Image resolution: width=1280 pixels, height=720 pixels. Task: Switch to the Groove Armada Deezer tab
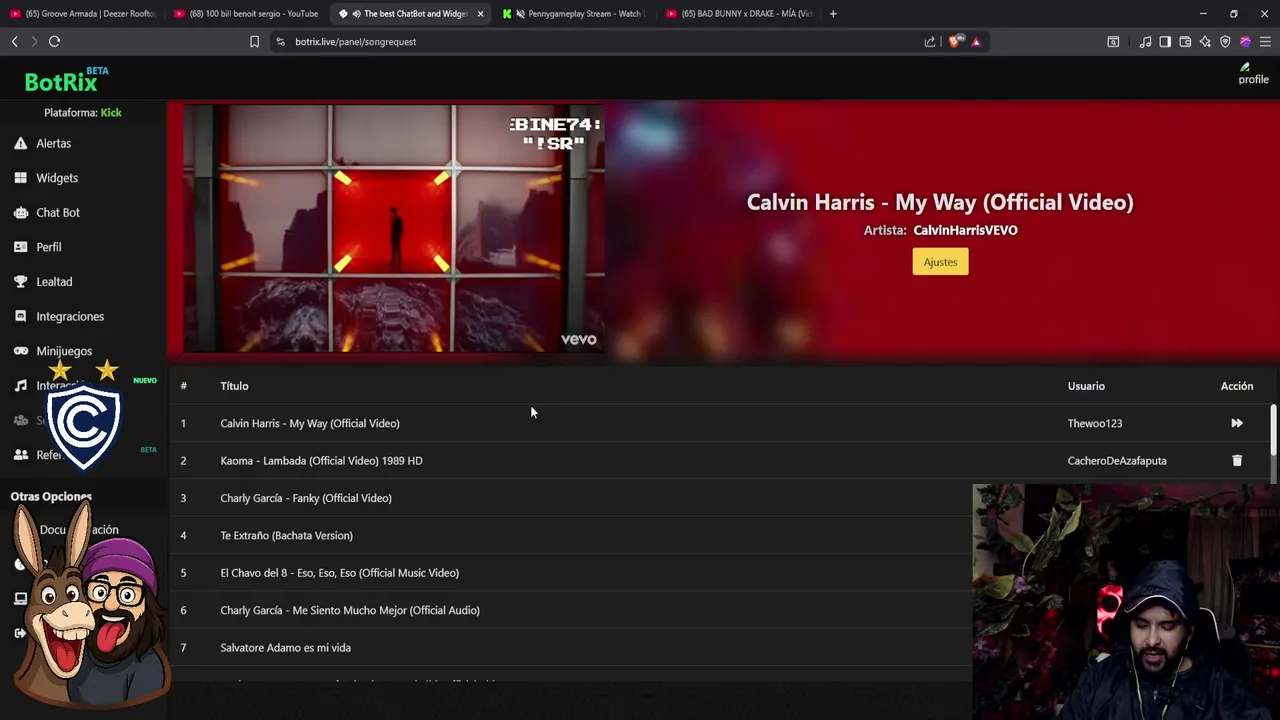83,14
